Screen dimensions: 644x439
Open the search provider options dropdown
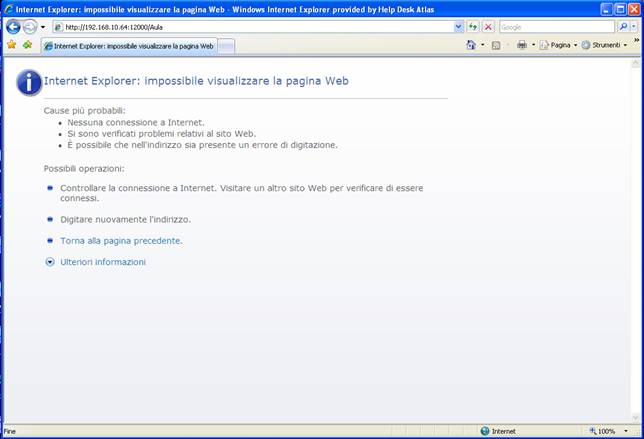[634, 27]
